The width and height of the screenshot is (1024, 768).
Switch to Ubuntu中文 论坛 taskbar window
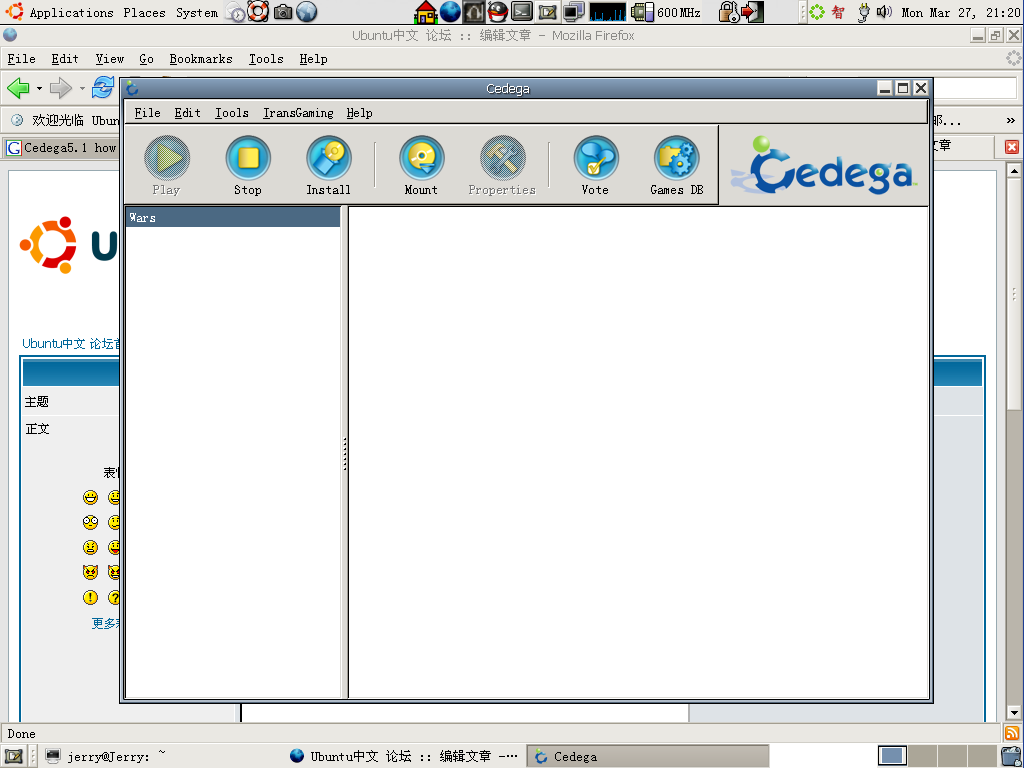coord(405,756)
